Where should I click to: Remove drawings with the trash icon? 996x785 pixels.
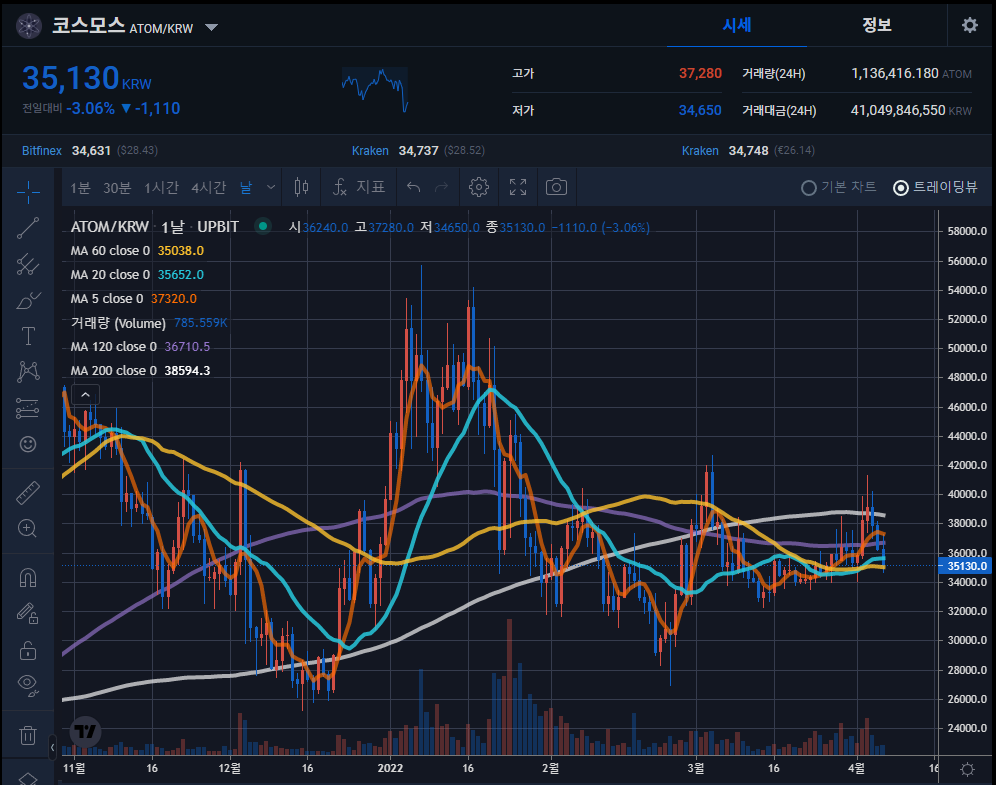pos(28,735)
